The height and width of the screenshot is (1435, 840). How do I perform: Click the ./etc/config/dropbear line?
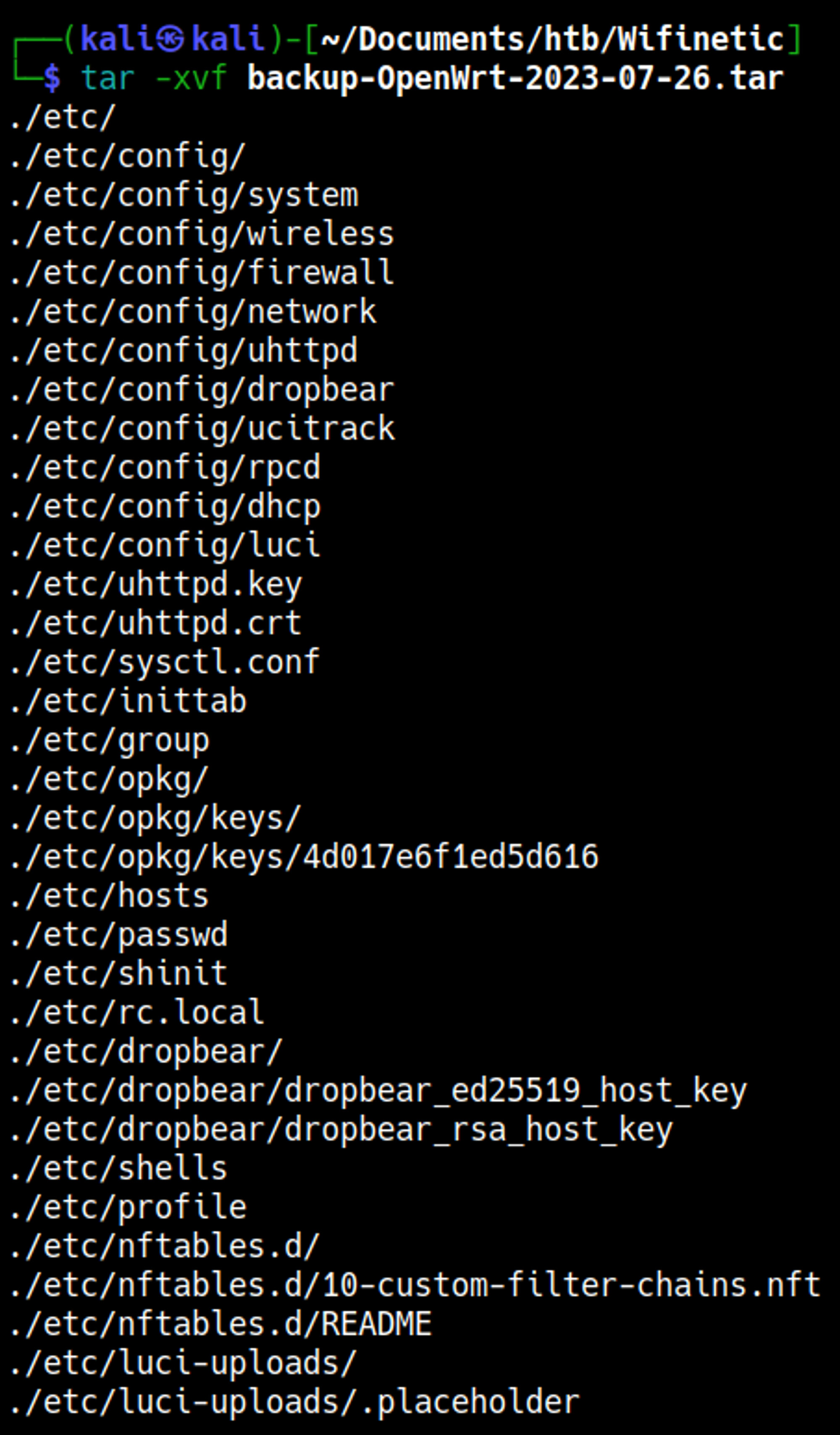point(202,390)
